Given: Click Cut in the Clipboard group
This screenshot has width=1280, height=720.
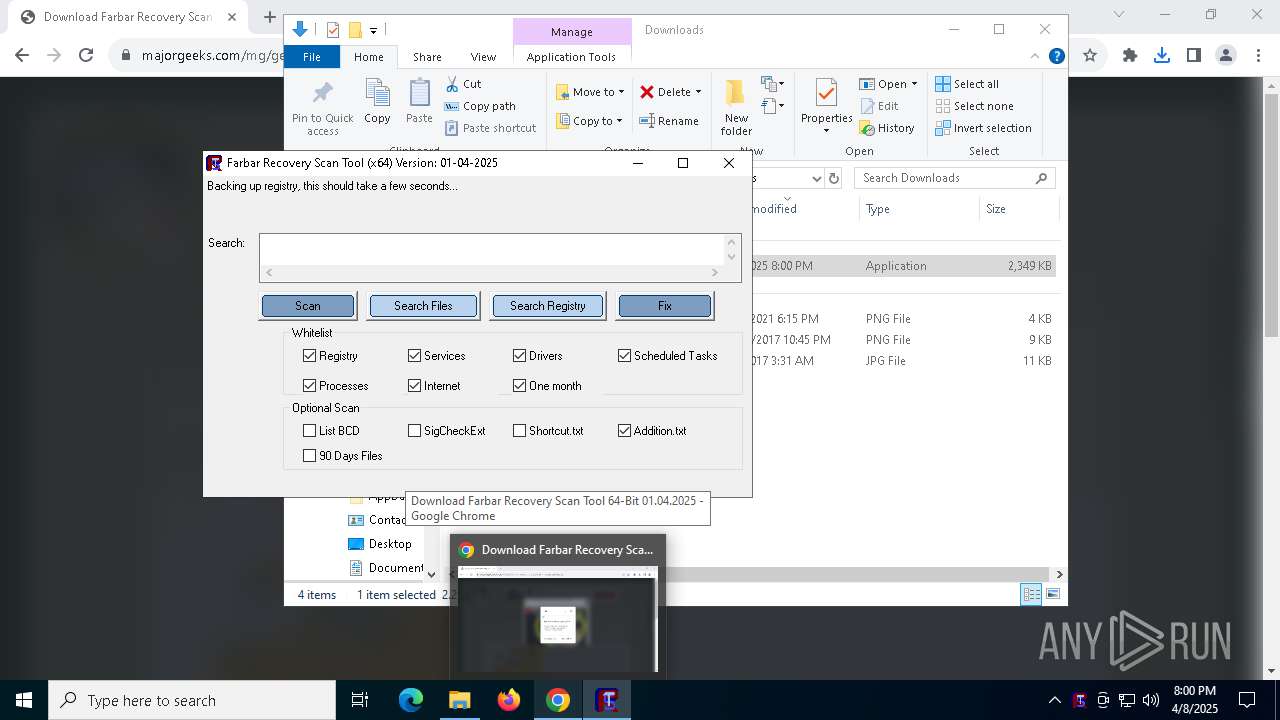Looking at the screenshot, I should pos(463,84).
